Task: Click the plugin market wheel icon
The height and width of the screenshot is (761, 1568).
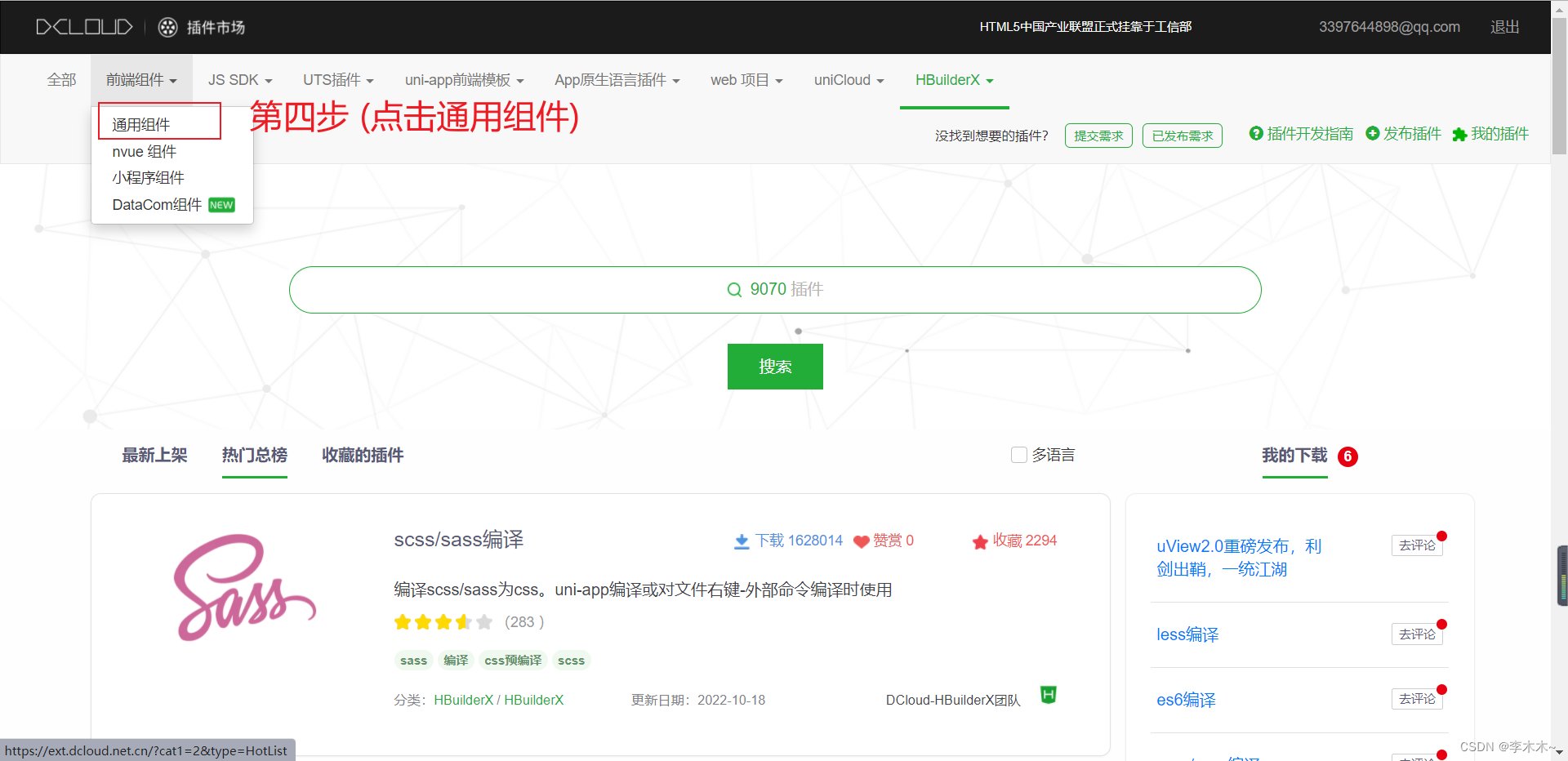Action: tap(167, 27)
